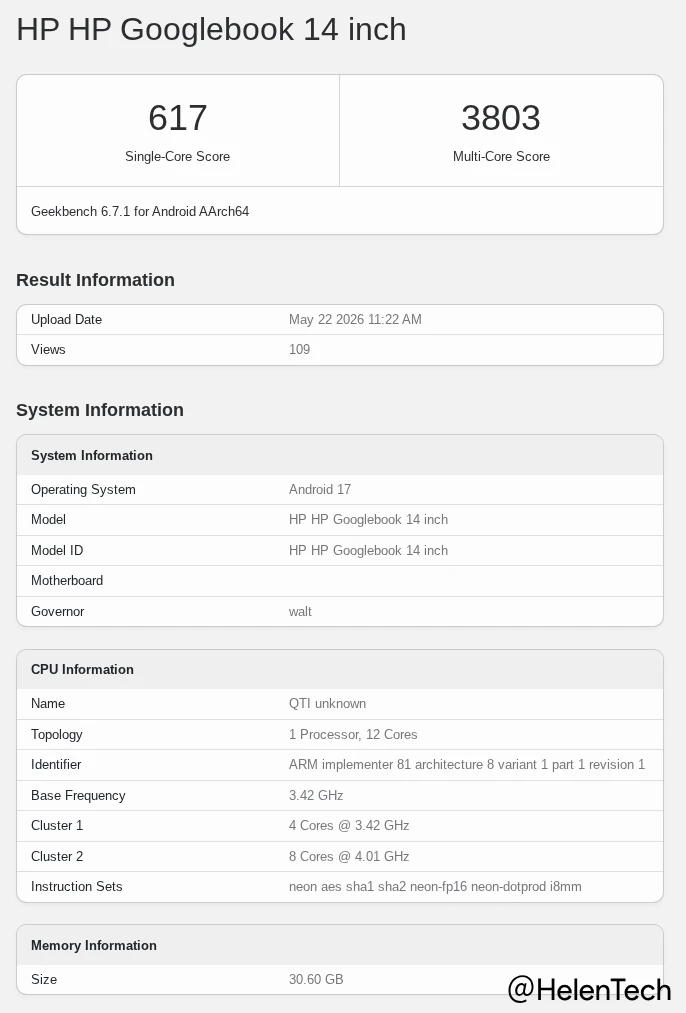Select 4 Cores @ 3.42 GHz value

349,826
